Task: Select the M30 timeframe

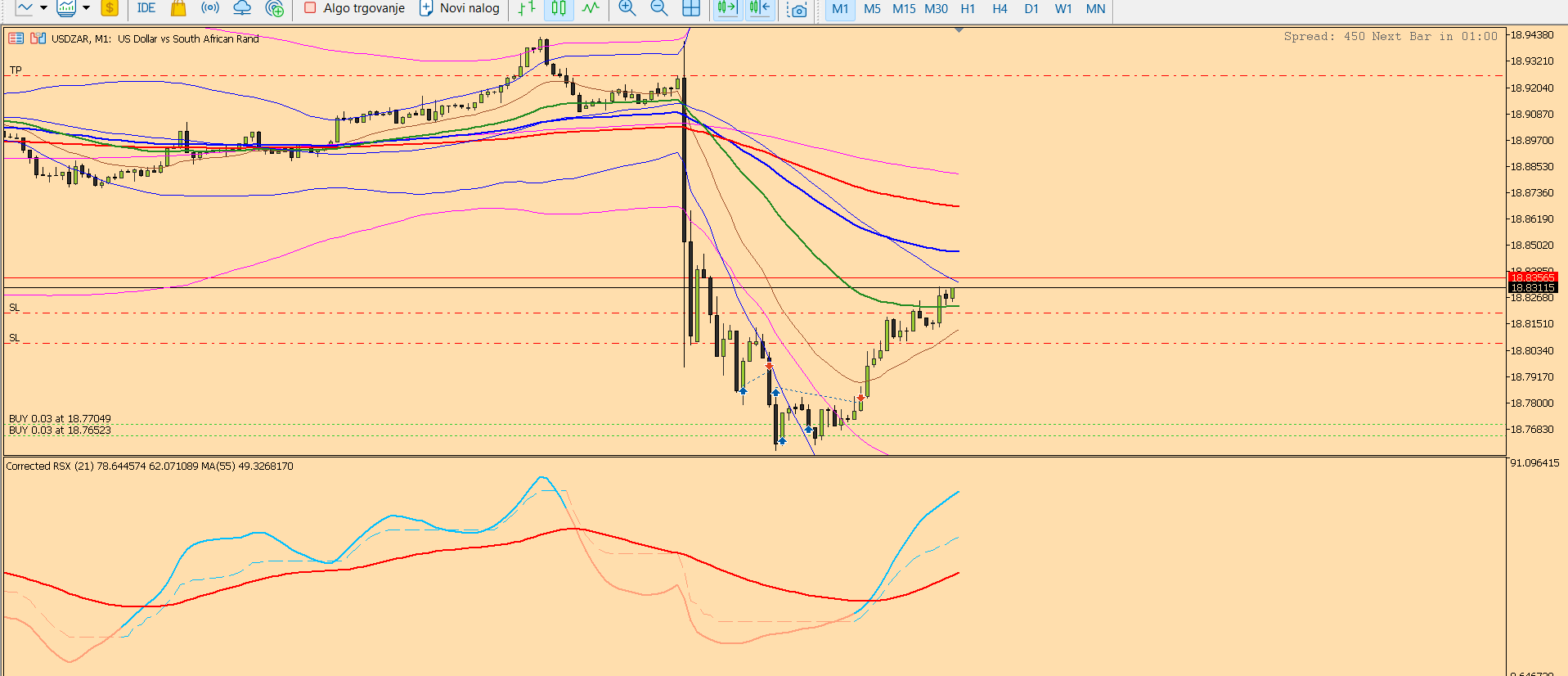Action: (x=936, y=8)
